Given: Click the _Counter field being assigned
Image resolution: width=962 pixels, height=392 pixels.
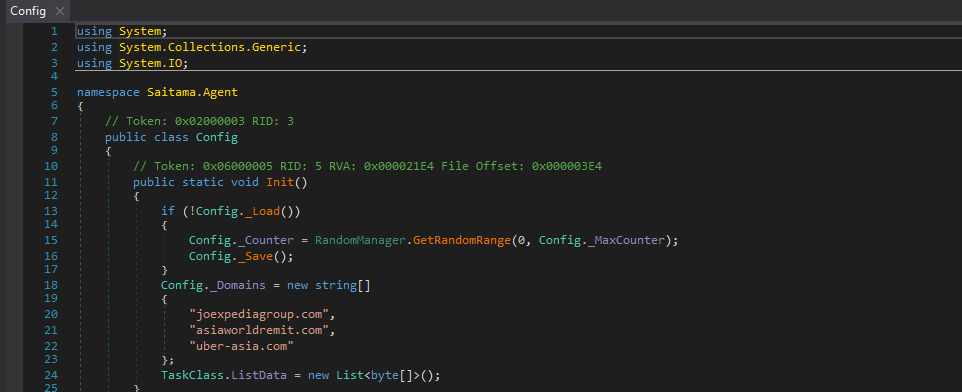Looking at the screenshot, I should click(259, 240).
